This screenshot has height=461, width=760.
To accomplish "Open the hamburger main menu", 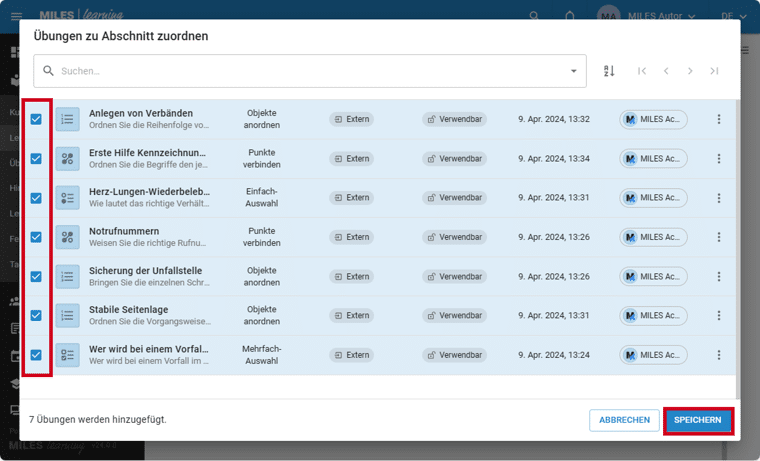I will click(16, 16).
